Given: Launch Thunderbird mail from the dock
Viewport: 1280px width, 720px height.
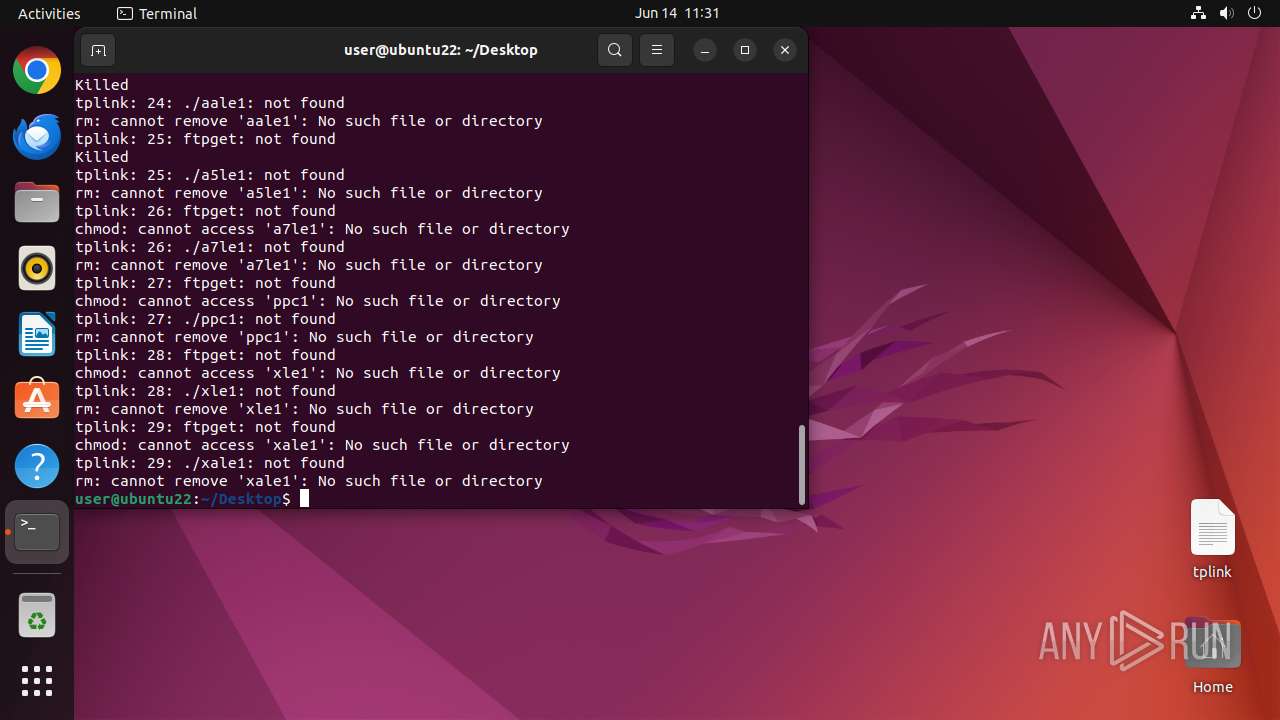Looking at the screenshot, I should tap(37, 137).
